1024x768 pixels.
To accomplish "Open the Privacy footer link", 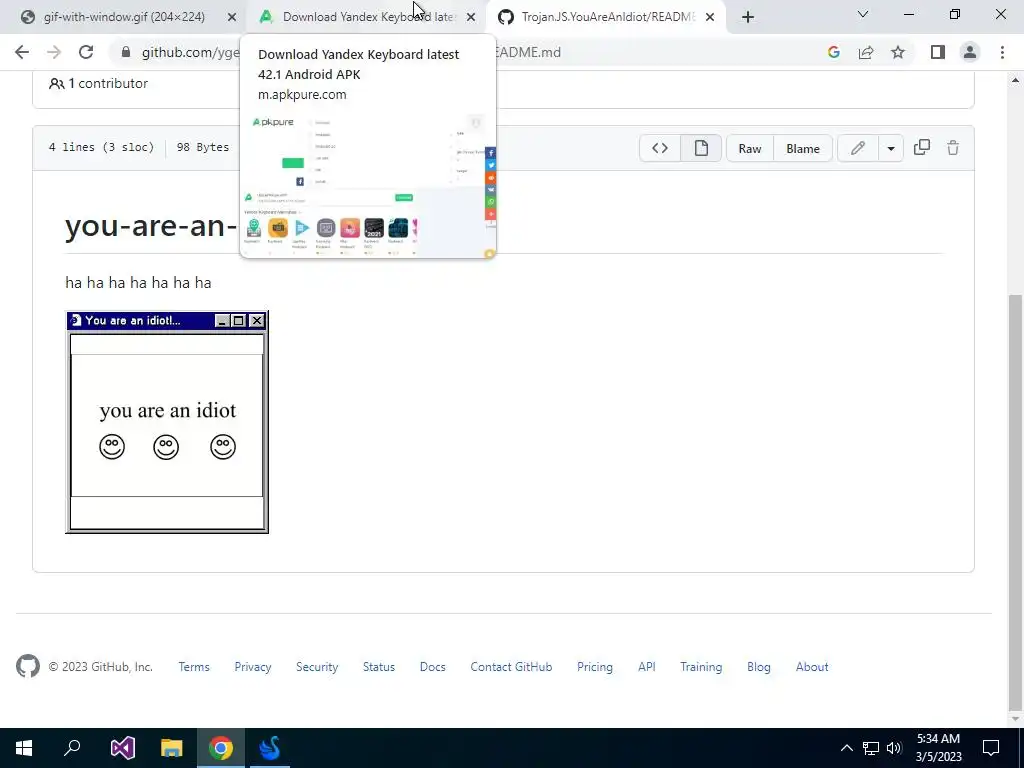I will coord(253,667).
